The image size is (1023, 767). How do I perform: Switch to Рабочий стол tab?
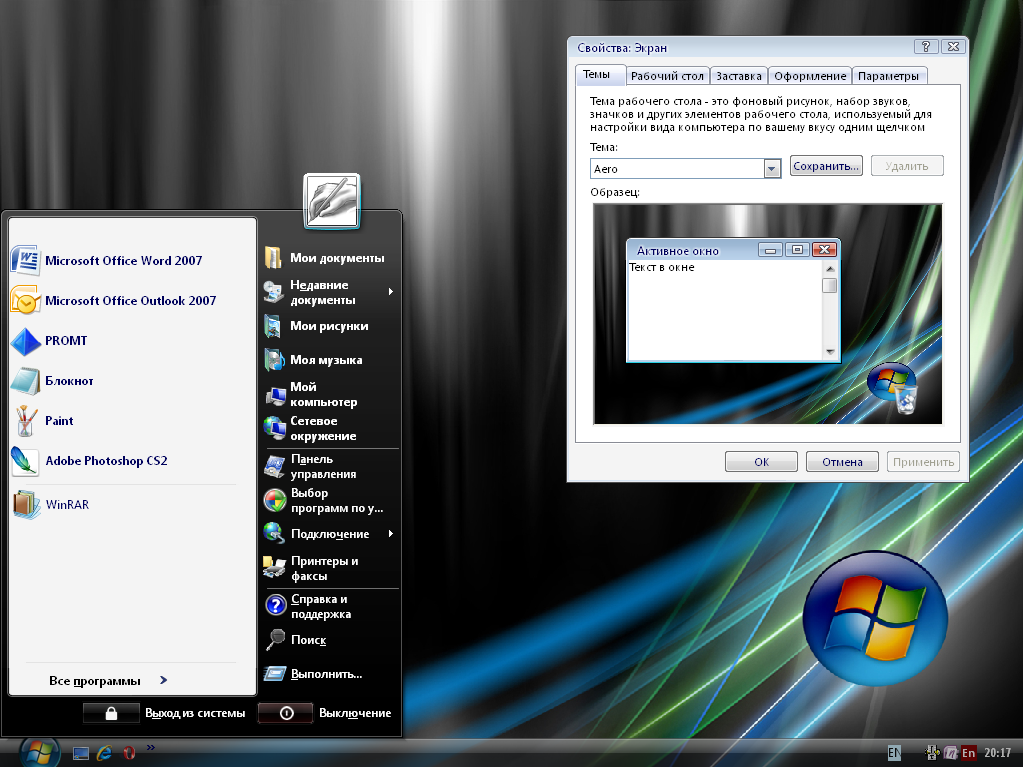click(667, 76)
